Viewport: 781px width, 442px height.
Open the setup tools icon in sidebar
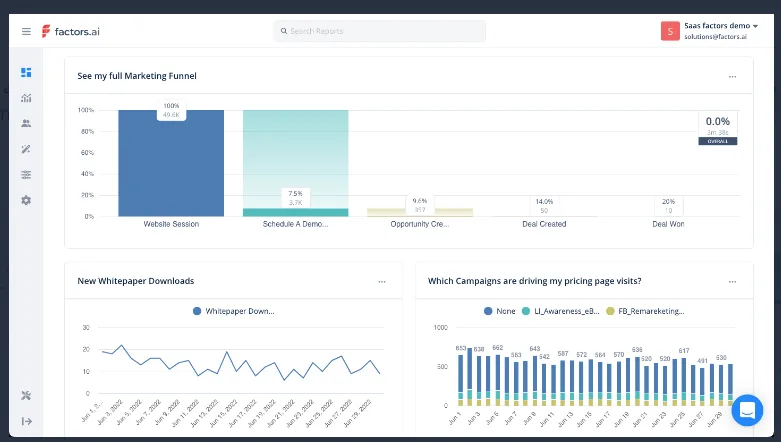coord(26,396)
